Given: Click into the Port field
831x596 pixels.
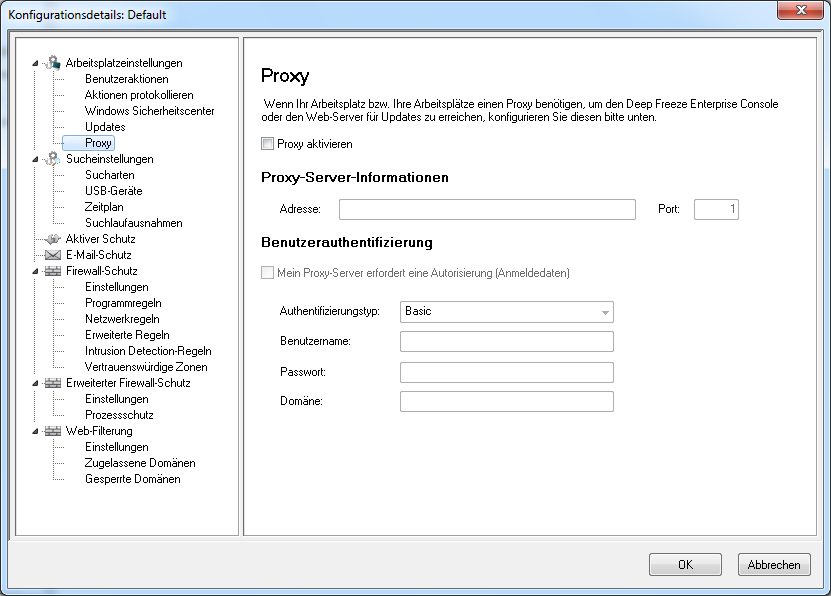Looking at the screenshot, I should pos(716,209).
